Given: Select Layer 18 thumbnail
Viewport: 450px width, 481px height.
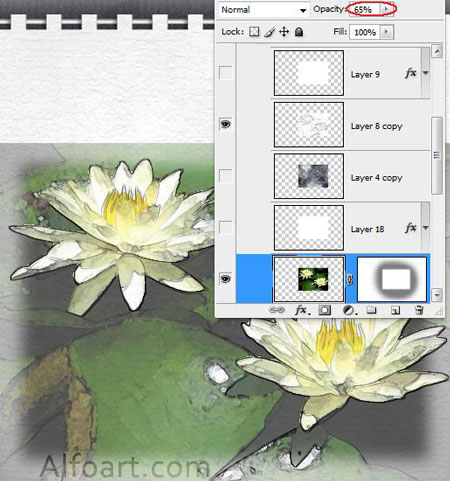Looking at the screenshot, I should (309, 228).
